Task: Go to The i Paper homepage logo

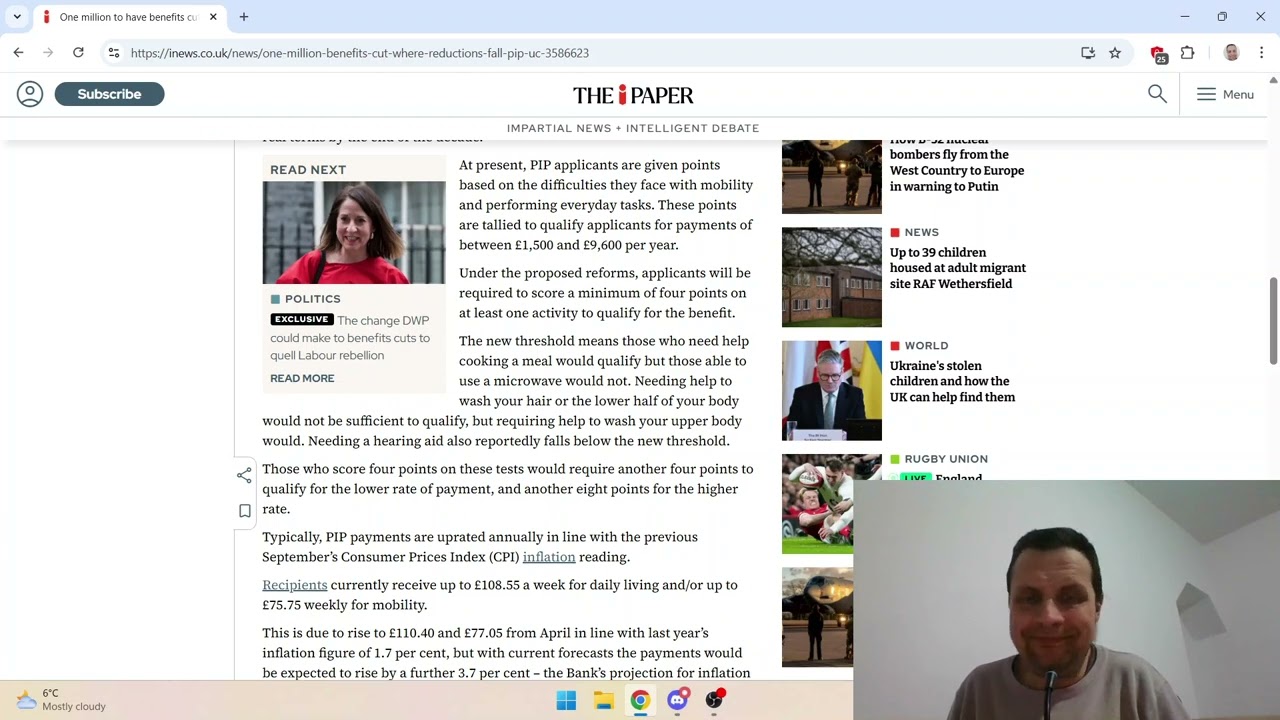Action: pyautogui.click(x=633, y=95)
